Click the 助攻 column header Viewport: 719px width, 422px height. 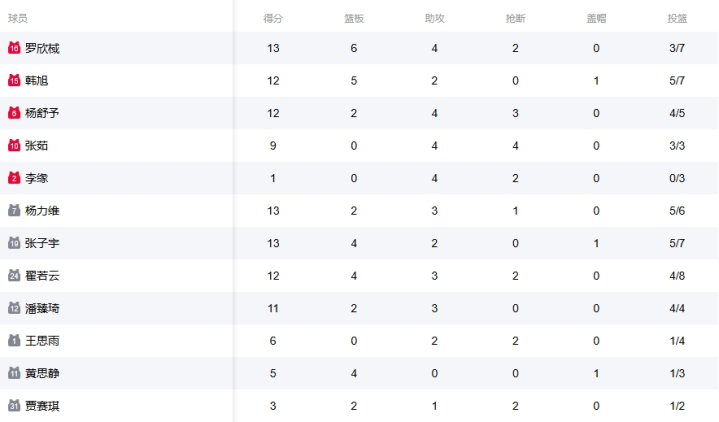pyautogui.click(x=435, y=18)
